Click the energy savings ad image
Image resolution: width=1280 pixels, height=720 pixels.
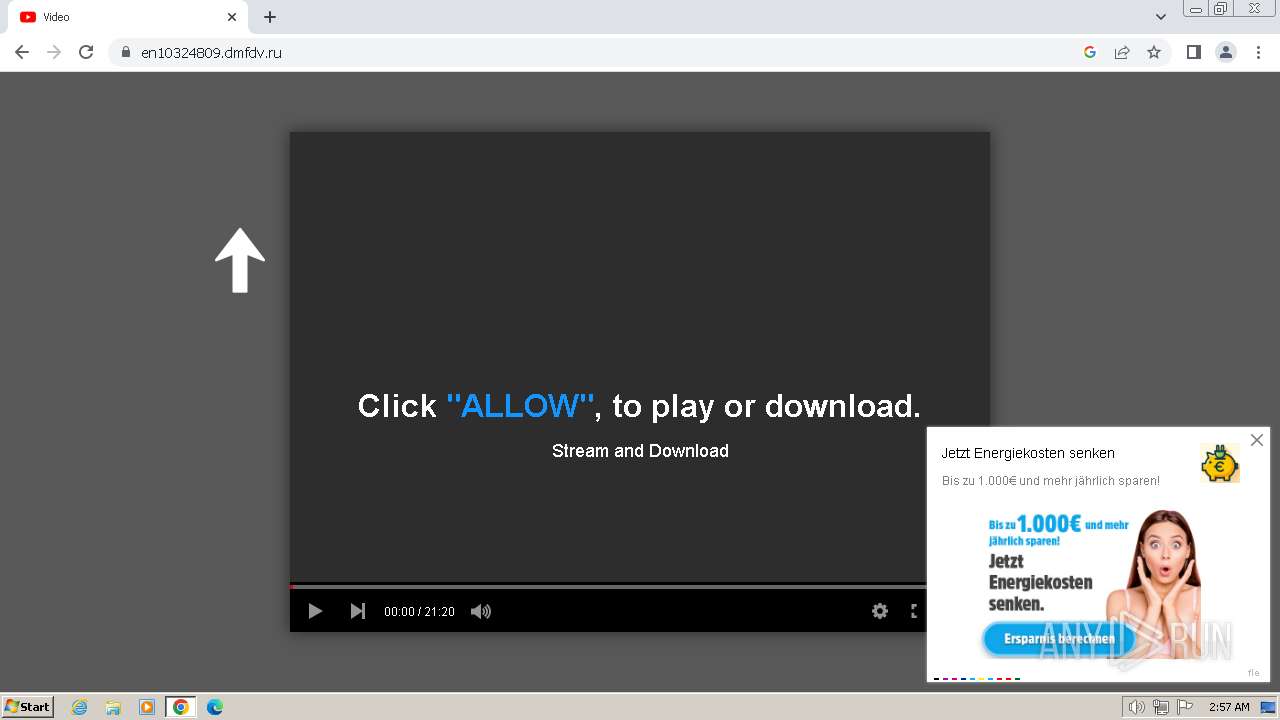click(1098, 586)
